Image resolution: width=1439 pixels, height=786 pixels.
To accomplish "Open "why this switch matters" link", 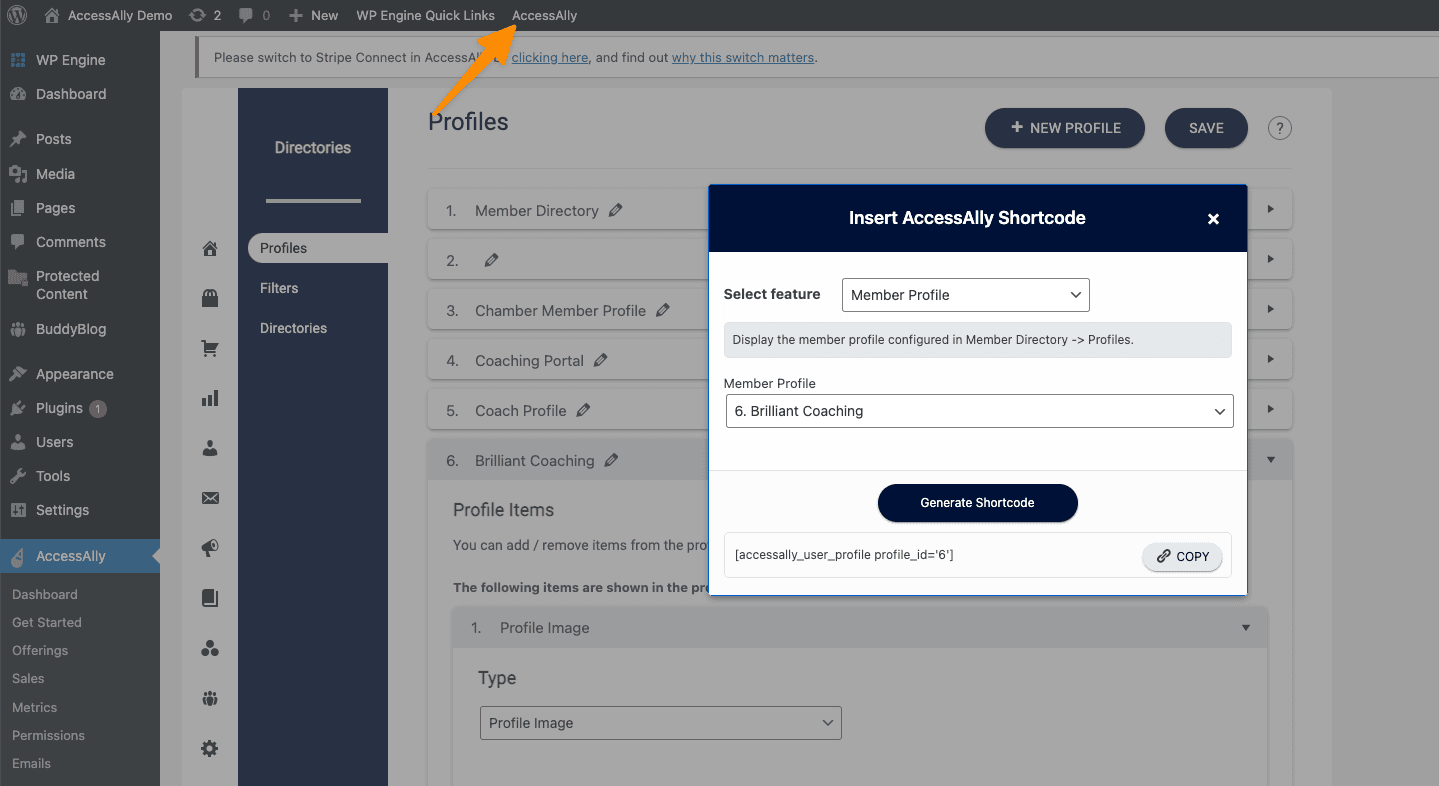I will click(743, 58).
